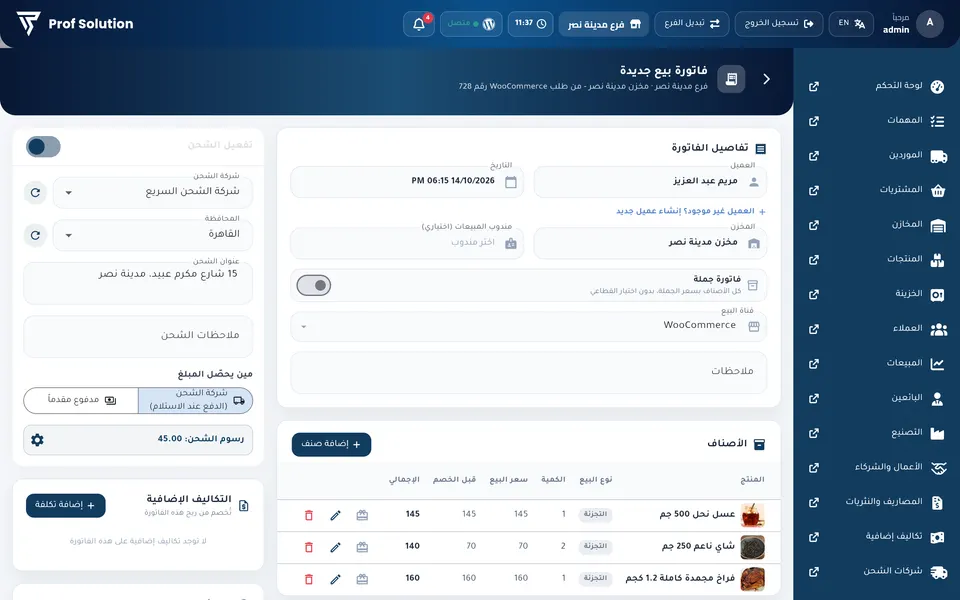Open the shipping company (شركة الشحن) dropdown
Viewport: 960px width, 600px height.
[152, 192]
